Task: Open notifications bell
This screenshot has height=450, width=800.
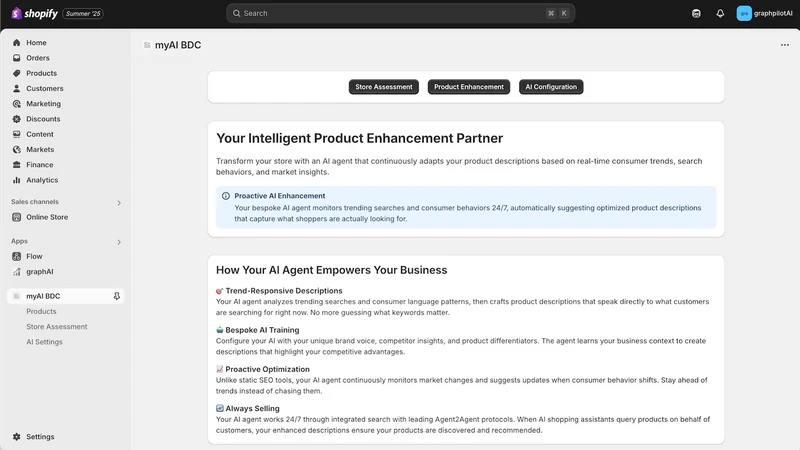Action: [720, 13]
